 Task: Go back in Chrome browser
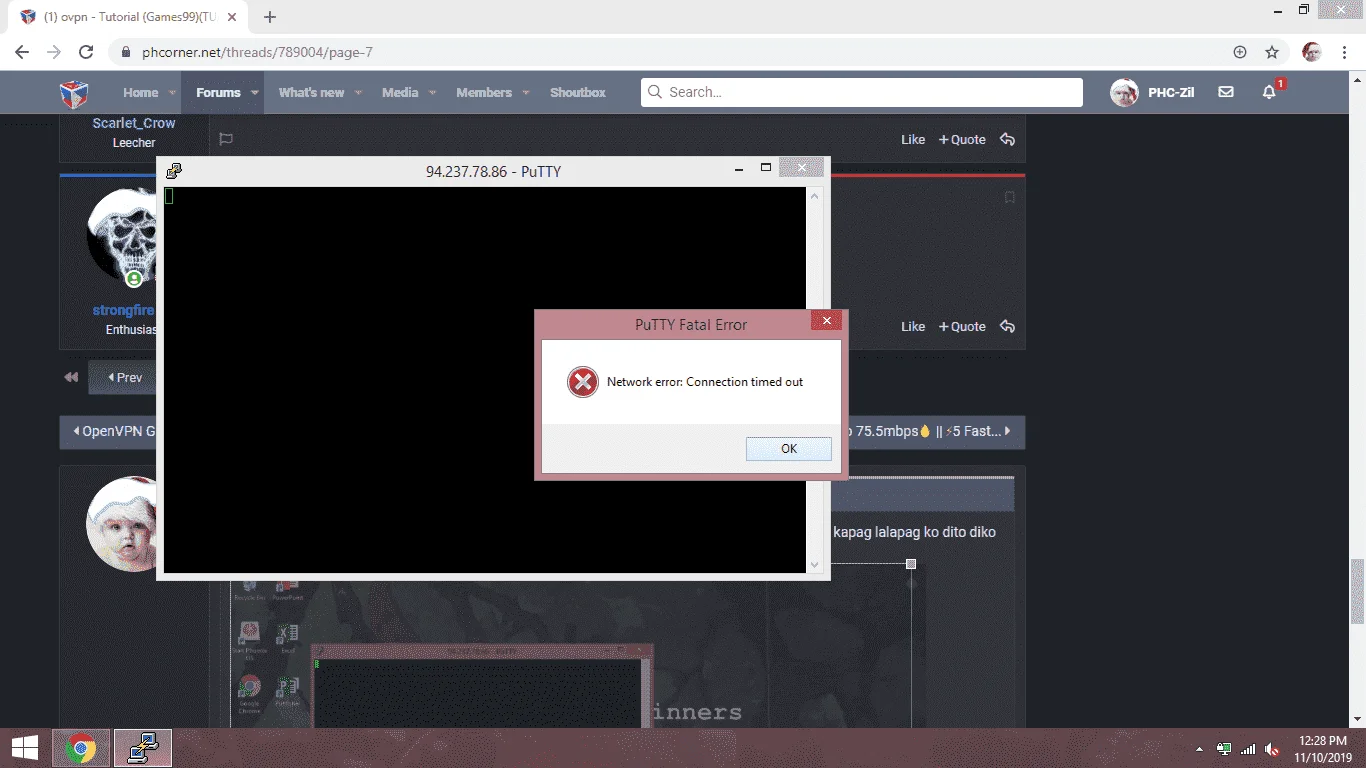[x=22, y=52]
